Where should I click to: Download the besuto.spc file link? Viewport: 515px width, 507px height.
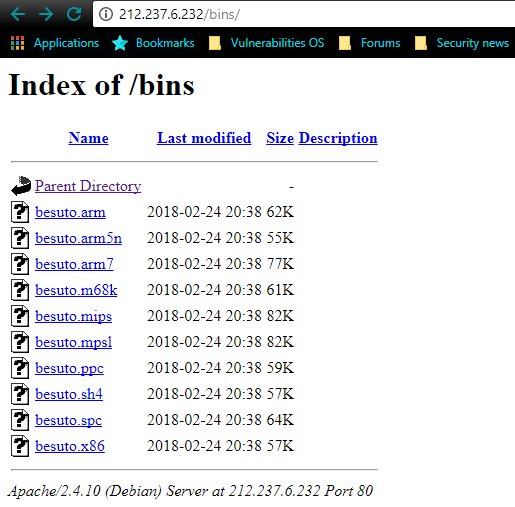click(x=69, y=420)
